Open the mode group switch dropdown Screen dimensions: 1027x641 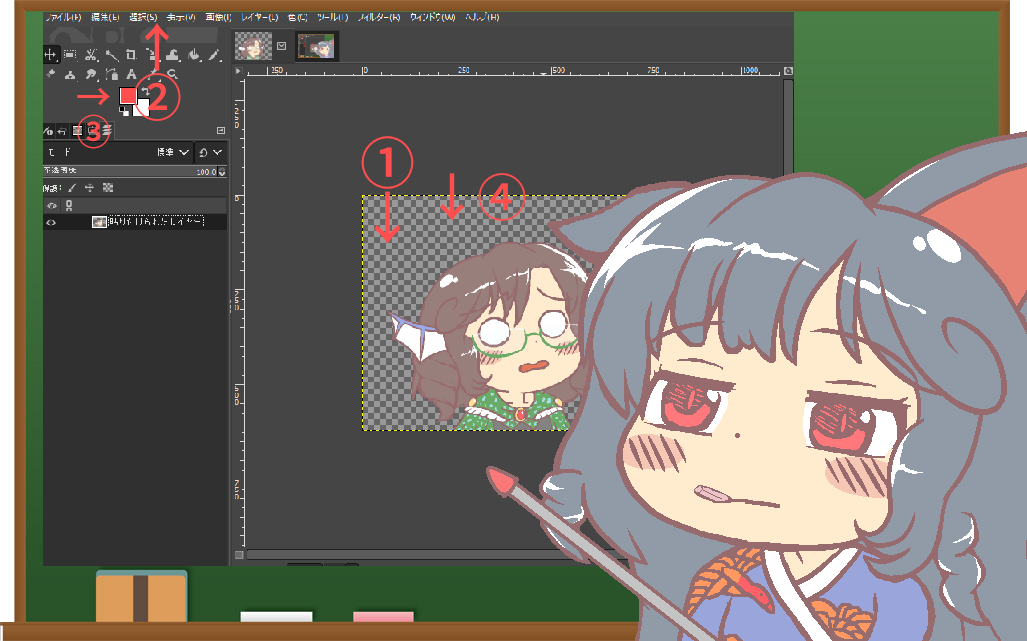tap(211, 152)
